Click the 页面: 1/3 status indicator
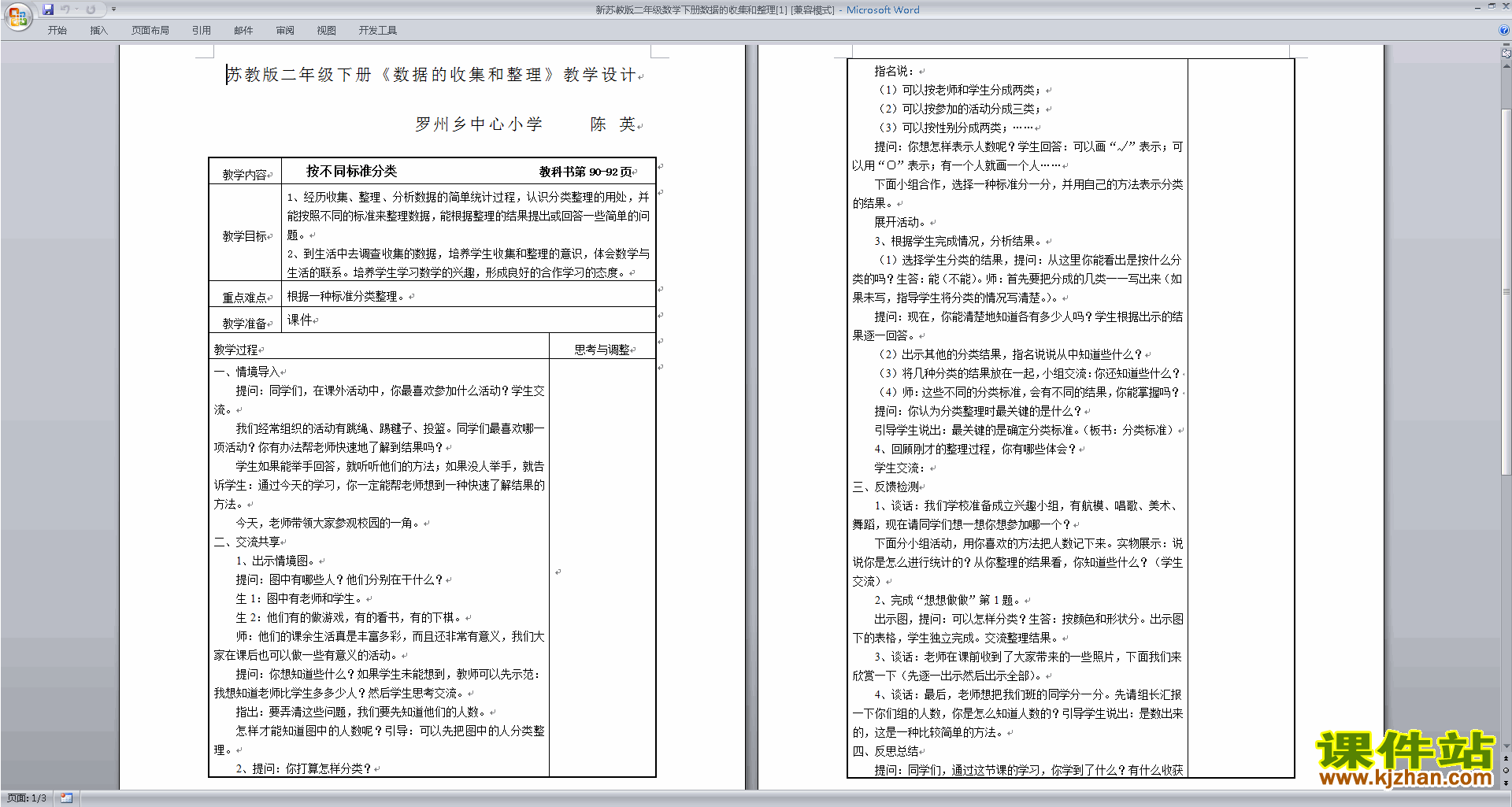Screen dimensions: 1512x807 [x=27, y=798]
